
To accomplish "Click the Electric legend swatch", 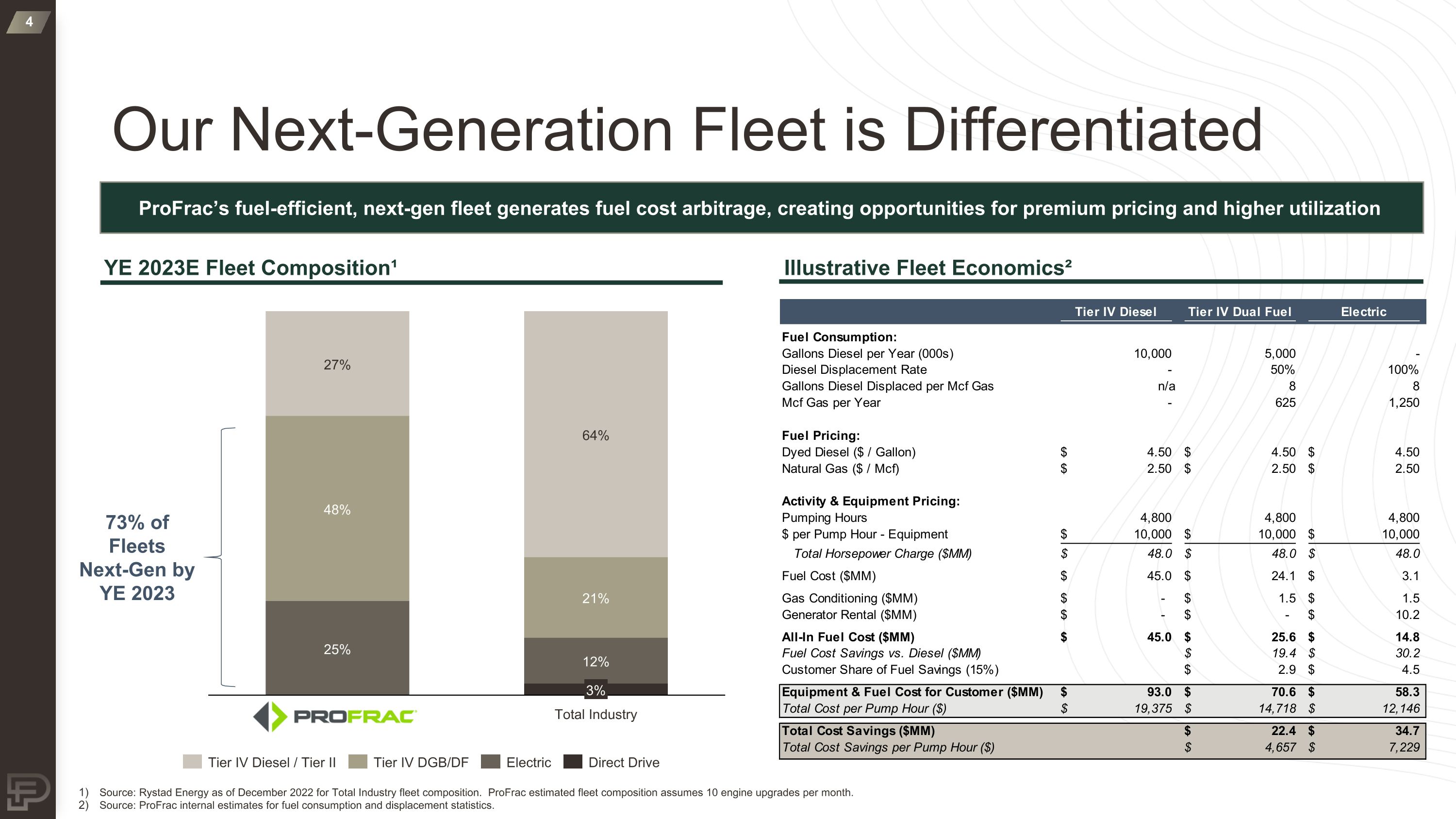I will pyautogui.click(x=491, y=762).
